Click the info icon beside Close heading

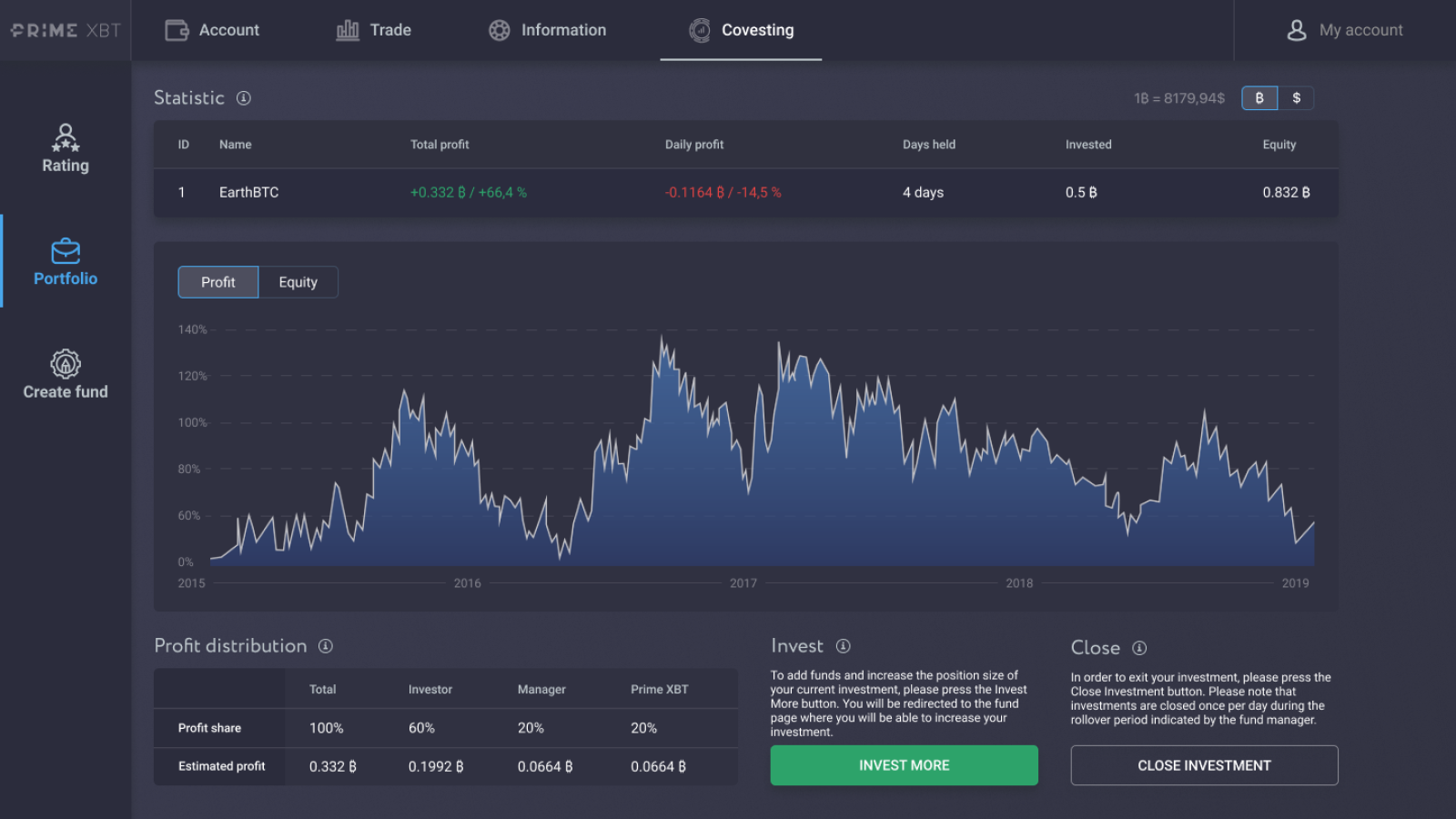coord(1139,648)
